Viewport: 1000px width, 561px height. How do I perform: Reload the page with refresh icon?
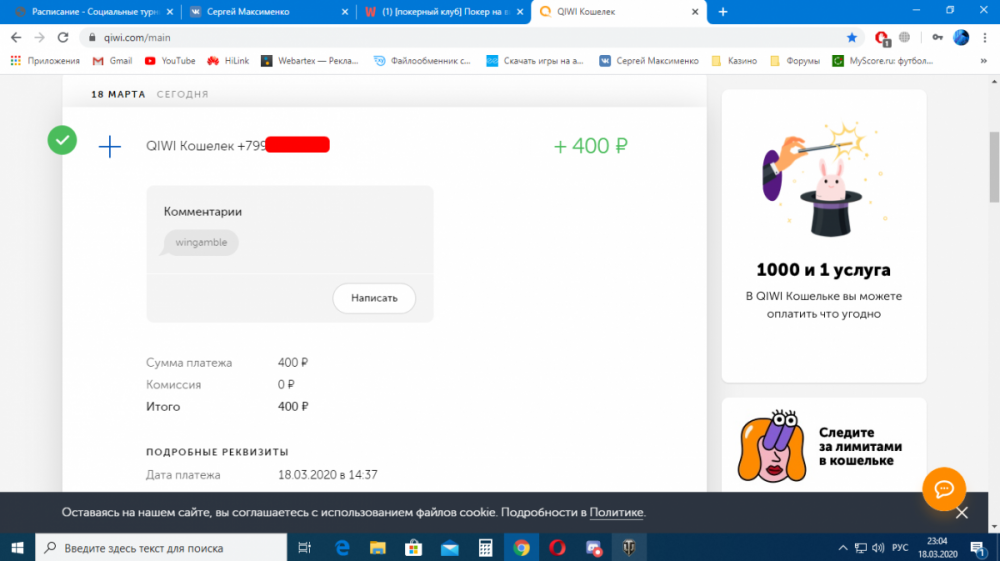tap(63, 37)
